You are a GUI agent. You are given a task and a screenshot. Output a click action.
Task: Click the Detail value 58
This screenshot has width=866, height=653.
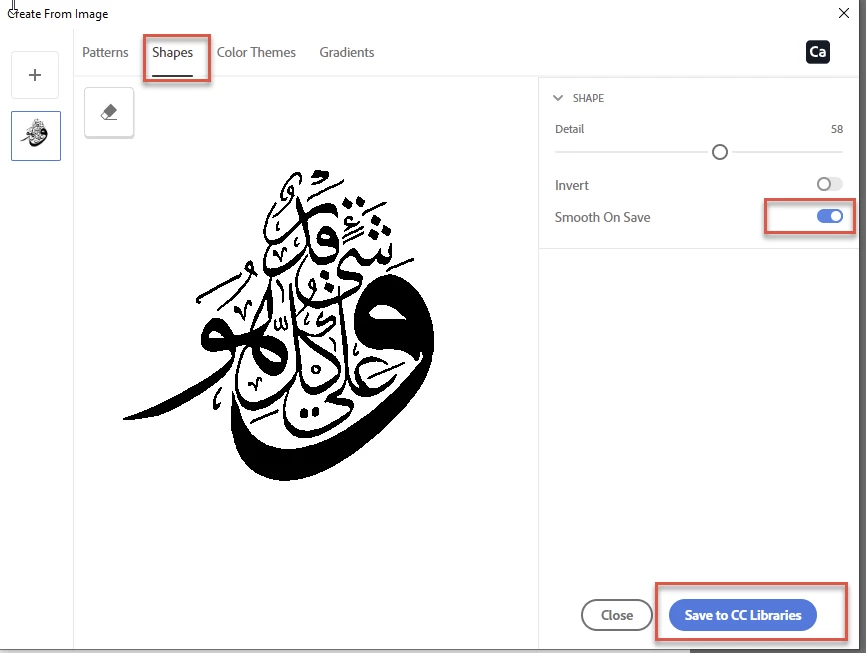[837, 129]
